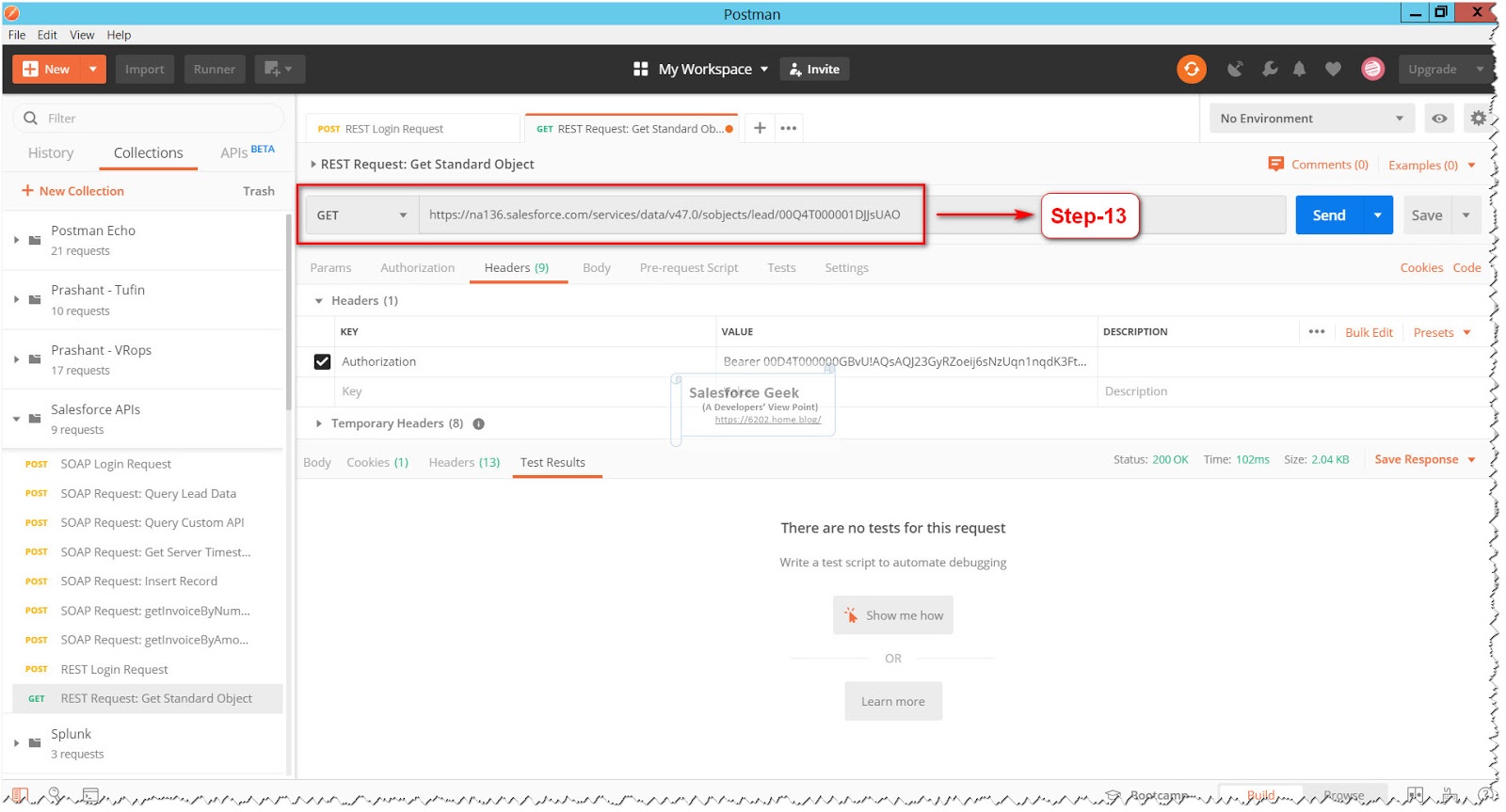
Task: Uncheck the Authorization header checkbox
Action: [x=322, y=361]
